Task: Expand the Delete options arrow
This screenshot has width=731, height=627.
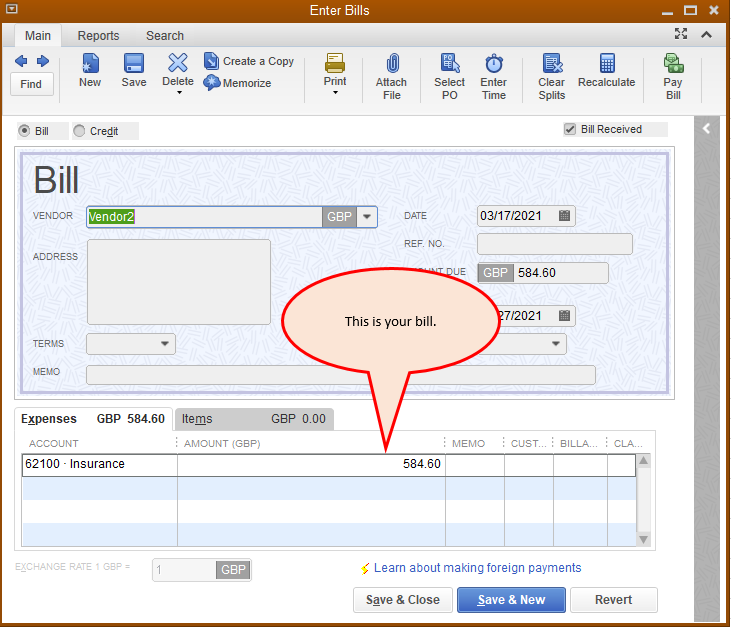Action: coord(179,93)
